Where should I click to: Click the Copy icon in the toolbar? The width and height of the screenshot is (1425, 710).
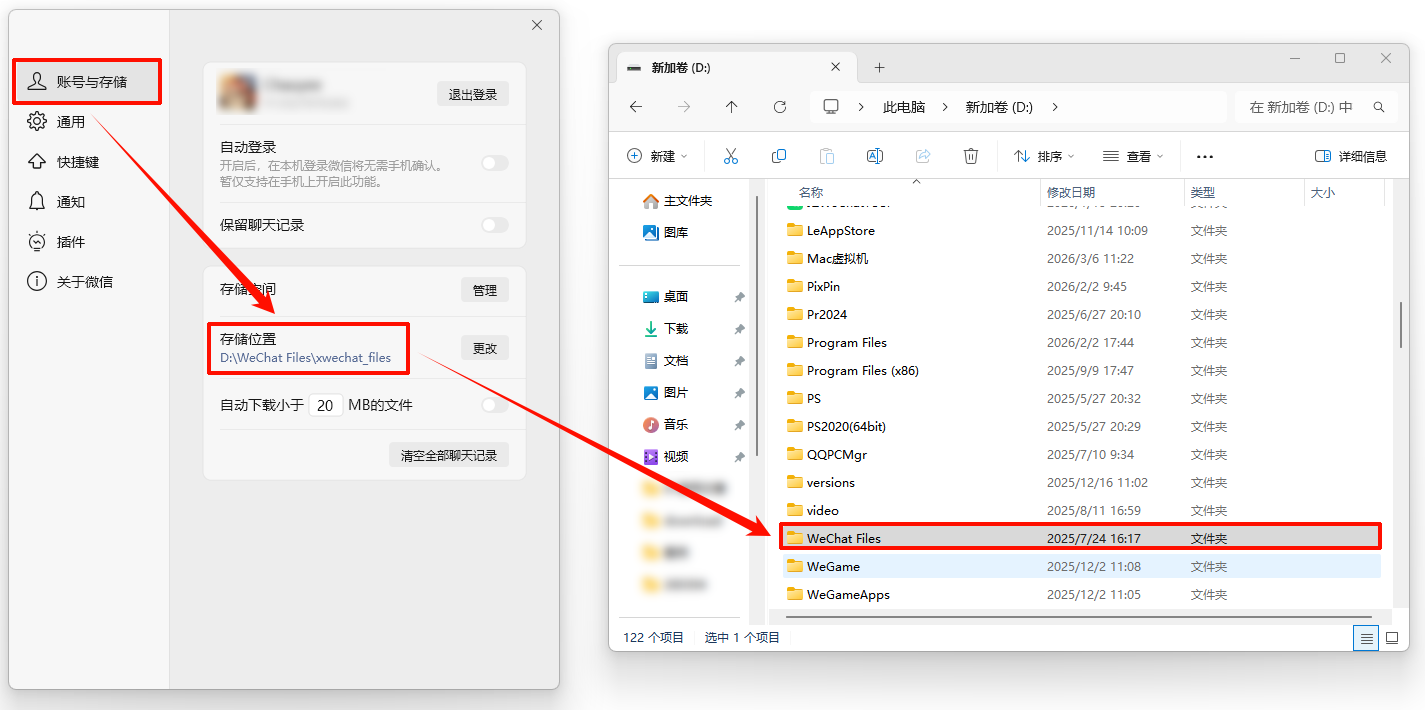[x=778, y=156]
